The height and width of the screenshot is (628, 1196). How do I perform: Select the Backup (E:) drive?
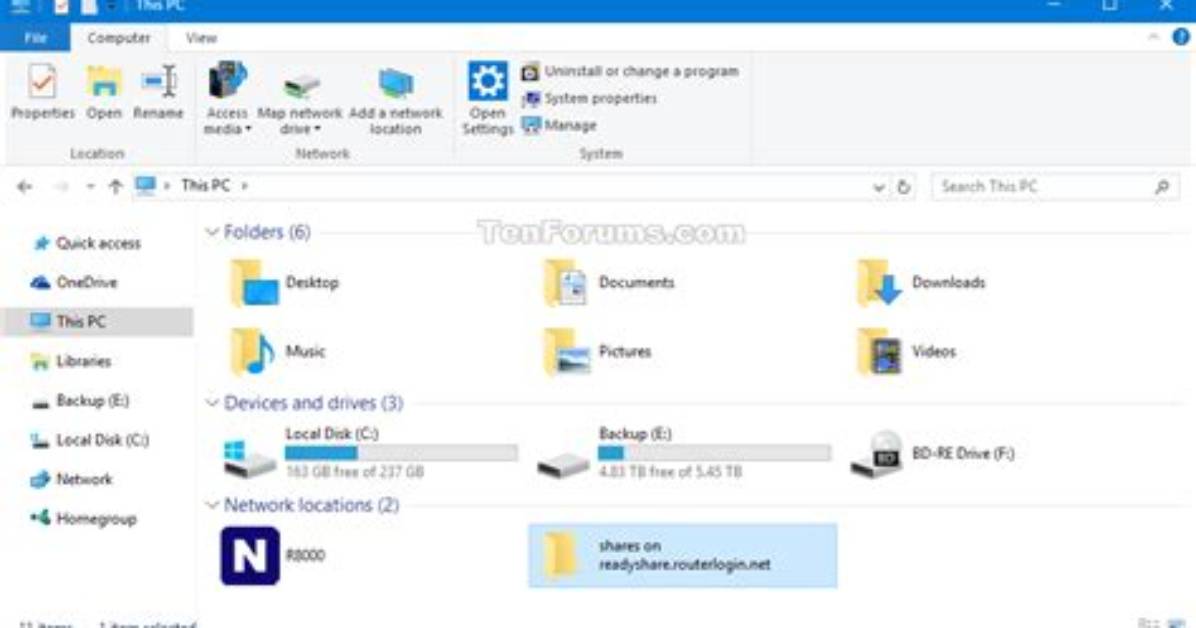683,453
